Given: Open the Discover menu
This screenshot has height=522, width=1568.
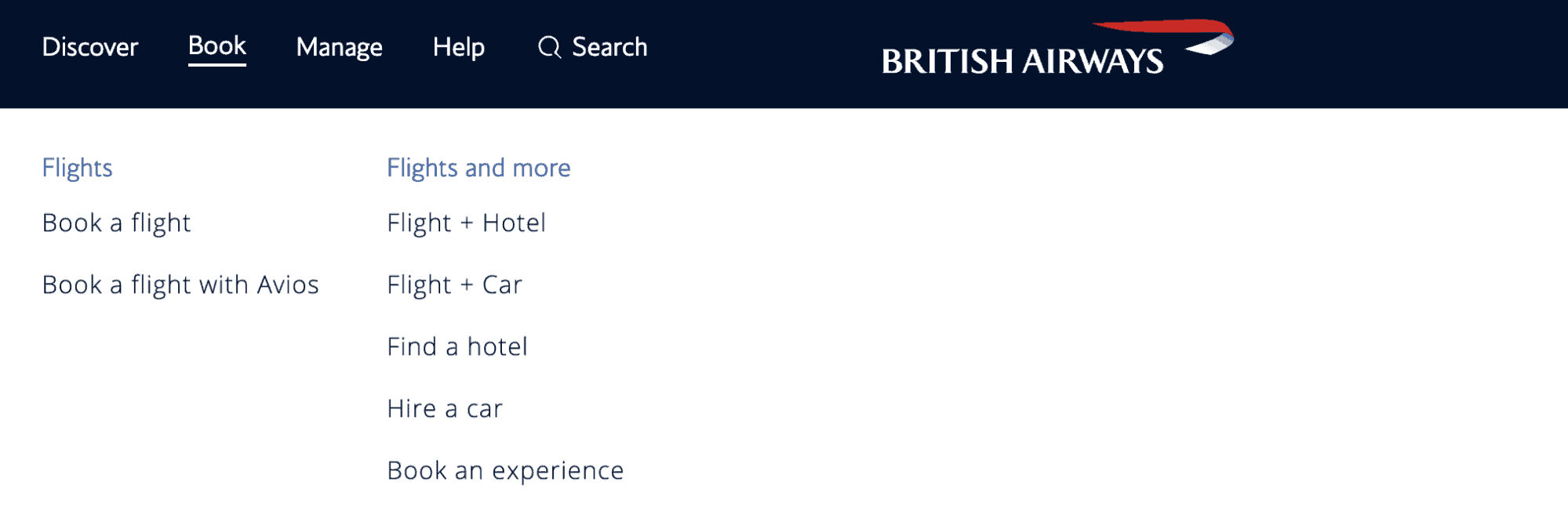Looking at the screenshot, I should 89,47.
